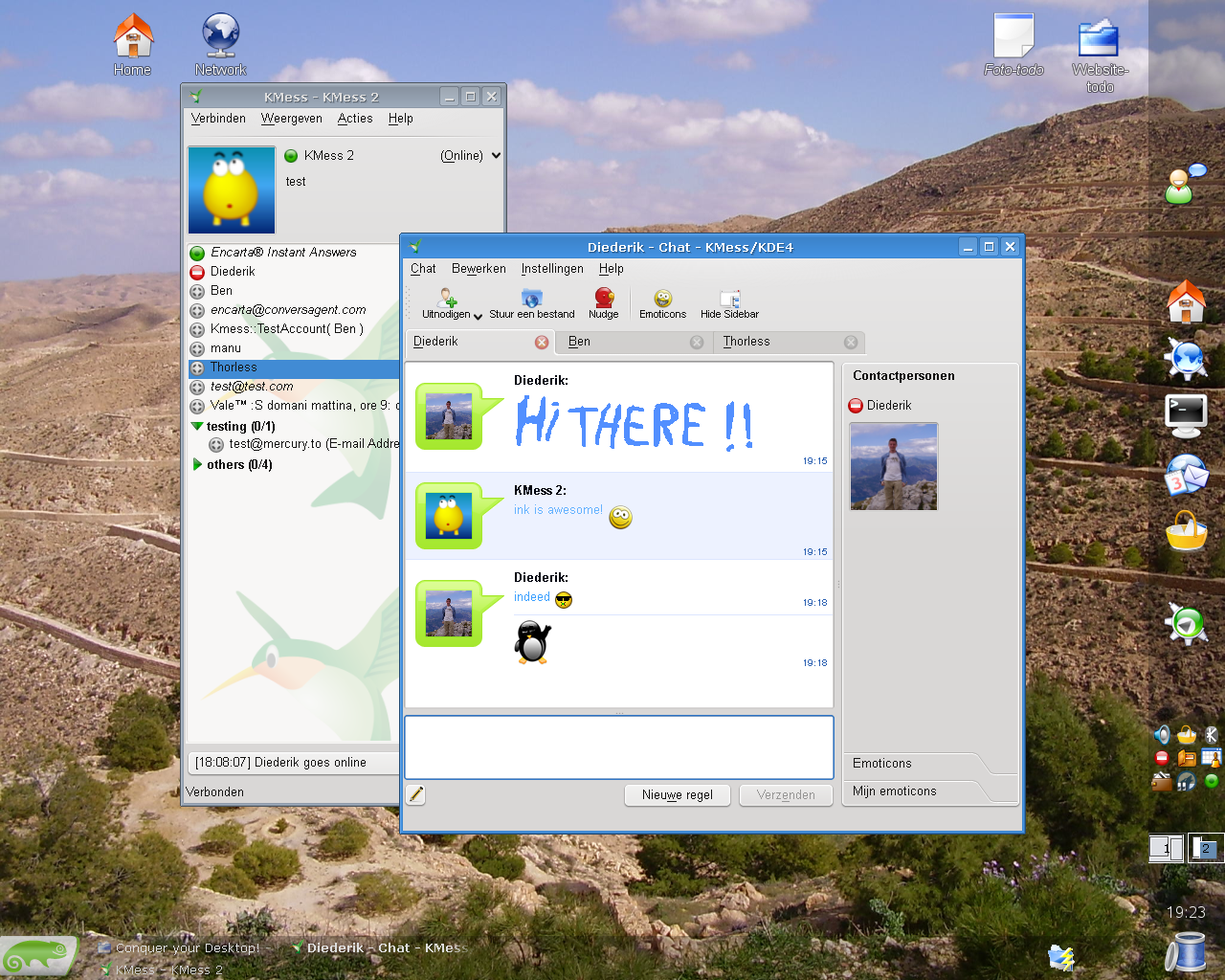
Task: Click the terminal monitor panel icon
Action: pos(1187,416)
